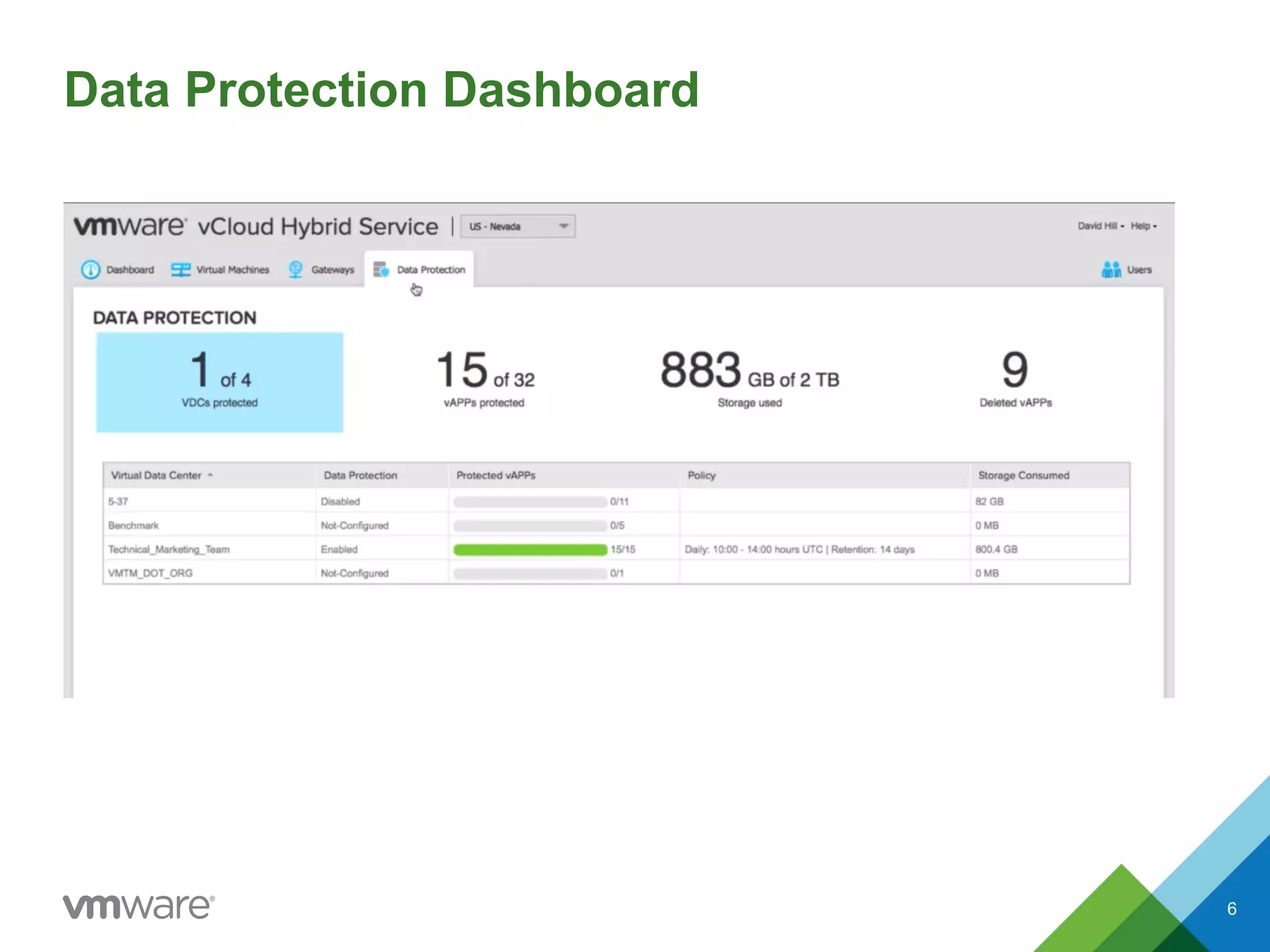Select the VDCs protected summary tile
The width and height of the screenshot is (1270, 952).
[220, 382]
